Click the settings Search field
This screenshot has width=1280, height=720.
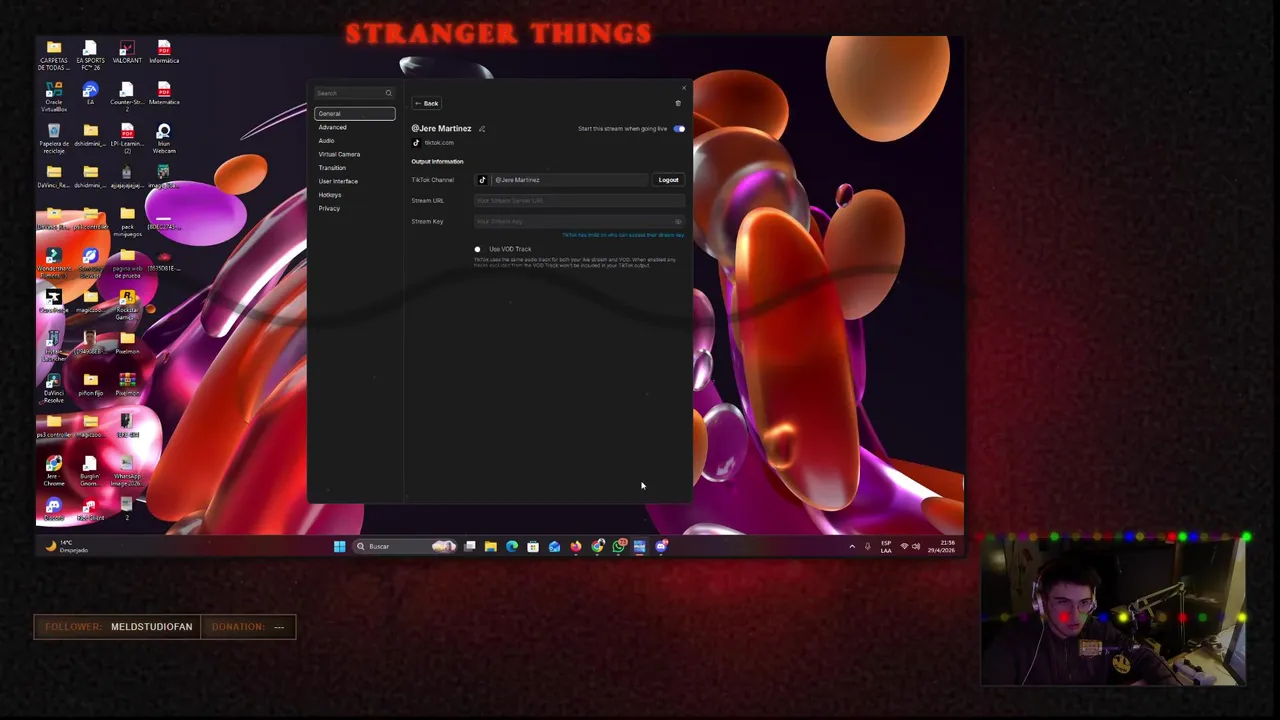pyautogui.click(x=355, y=93)
